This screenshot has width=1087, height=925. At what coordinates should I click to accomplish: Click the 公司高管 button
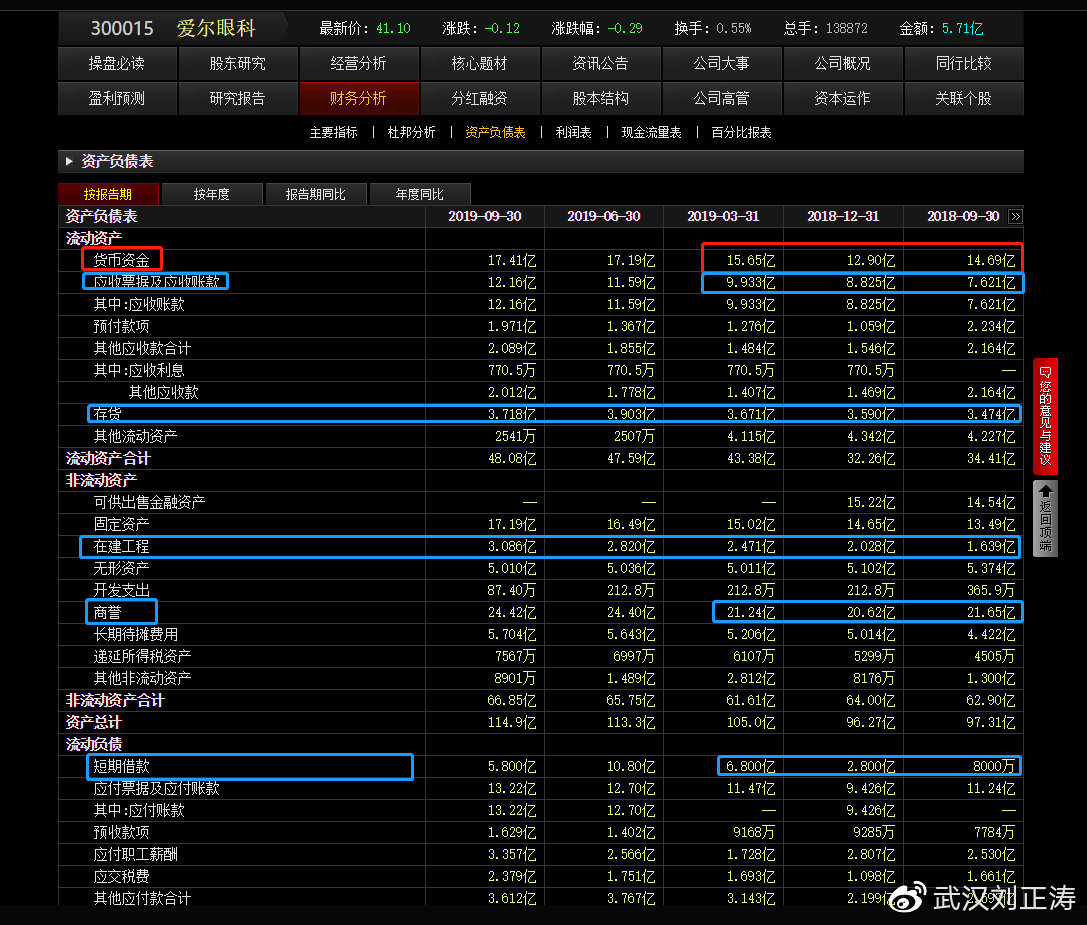click(721, 98)
